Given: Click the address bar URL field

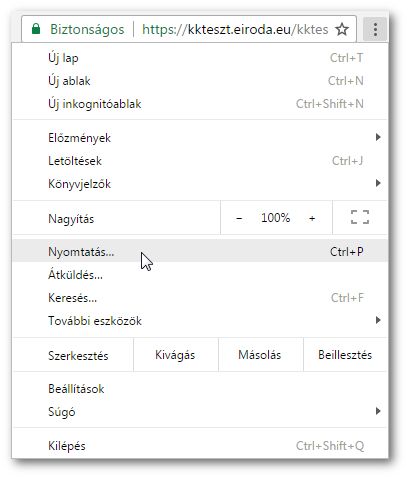Looking at the screenshot, I should pyautogui.click(x=235, y=29).
